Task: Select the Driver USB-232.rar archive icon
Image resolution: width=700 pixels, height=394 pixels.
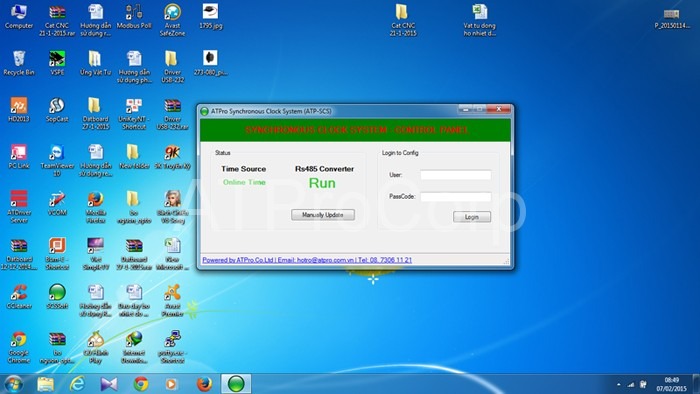Action: [x=172, y=114]
